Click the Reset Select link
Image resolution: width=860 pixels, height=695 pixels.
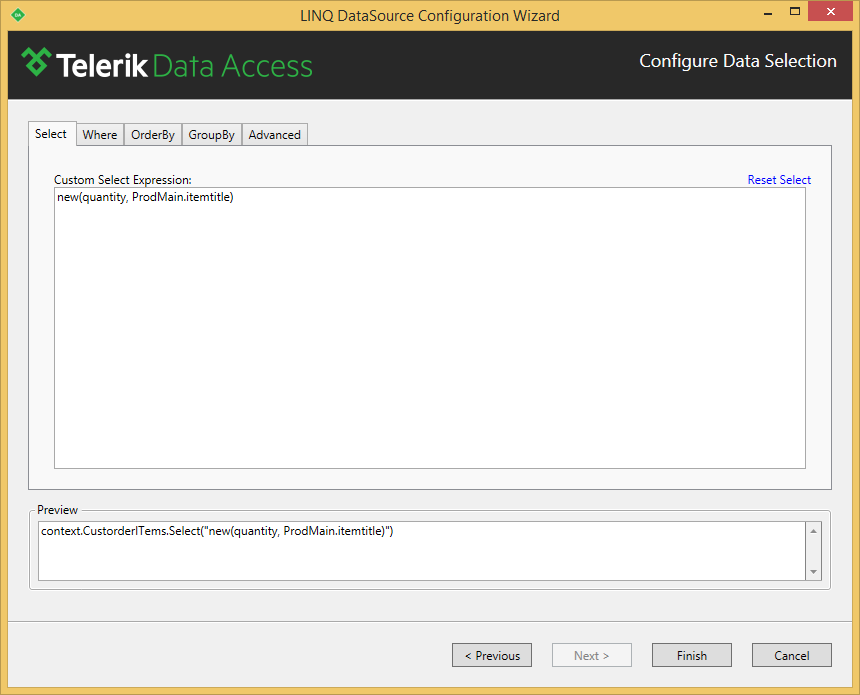tap(779, 180)
